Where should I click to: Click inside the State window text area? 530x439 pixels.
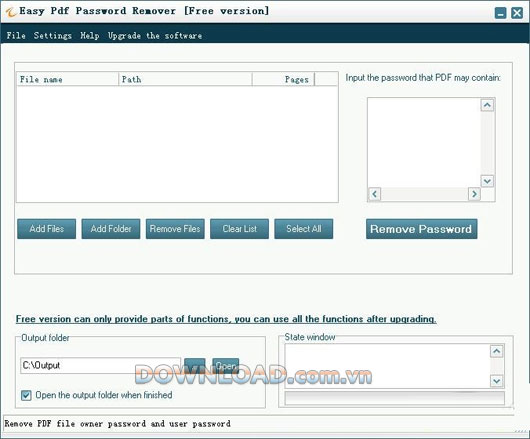387,366
